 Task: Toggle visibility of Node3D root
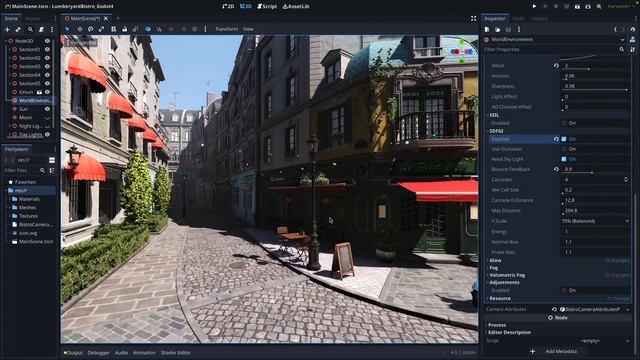point(47,41)
